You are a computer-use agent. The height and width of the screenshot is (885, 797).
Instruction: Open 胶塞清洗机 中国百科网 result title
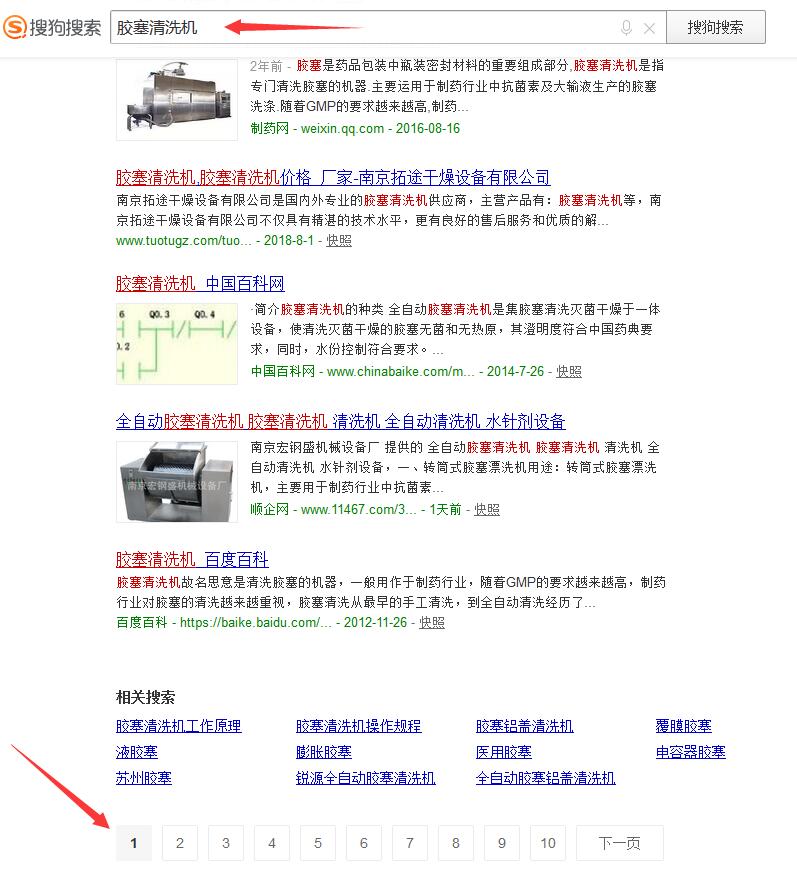coord(200,284)
